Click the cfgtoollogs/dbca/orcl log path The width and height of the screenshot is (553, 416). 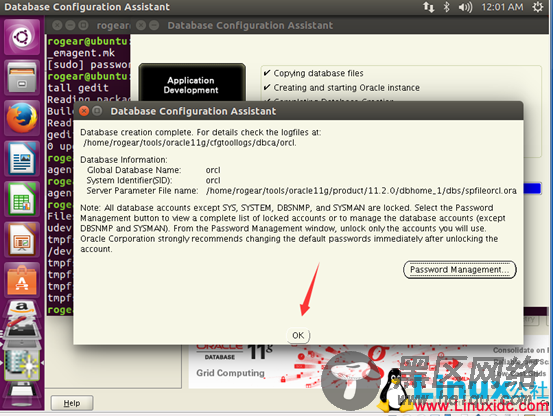pos(190,143)
